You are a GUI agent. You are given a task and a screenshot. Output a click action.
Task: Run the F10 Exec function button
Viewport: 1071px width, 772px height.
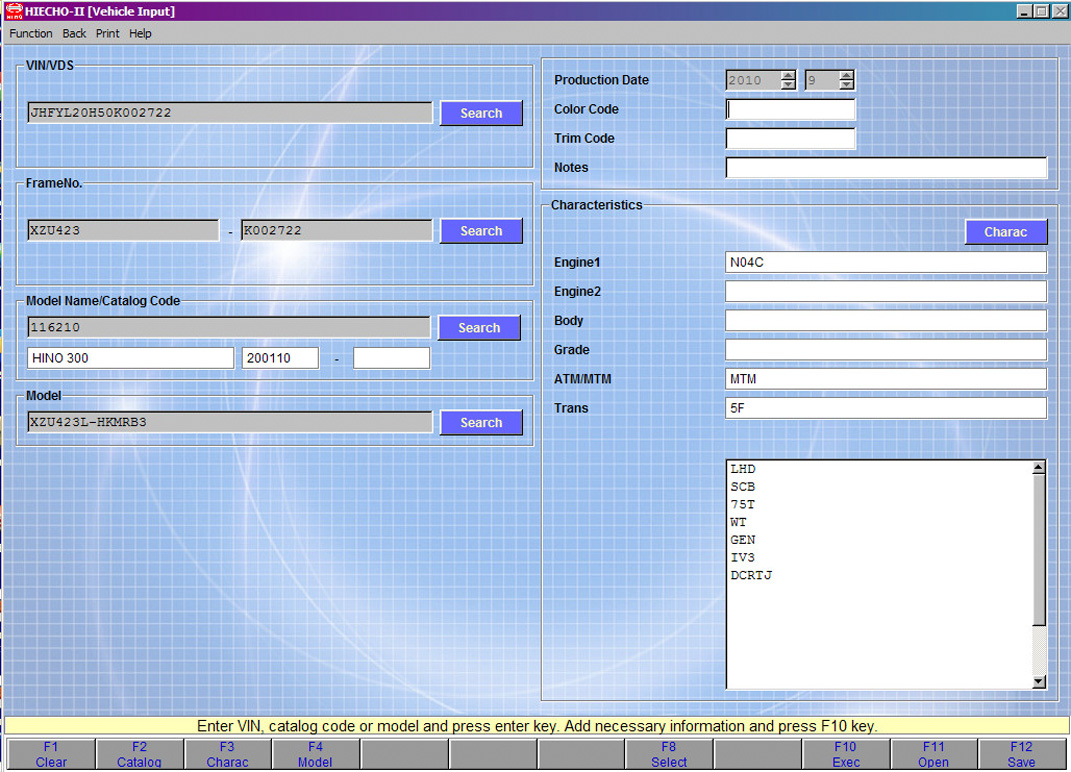tap(845, 754)
